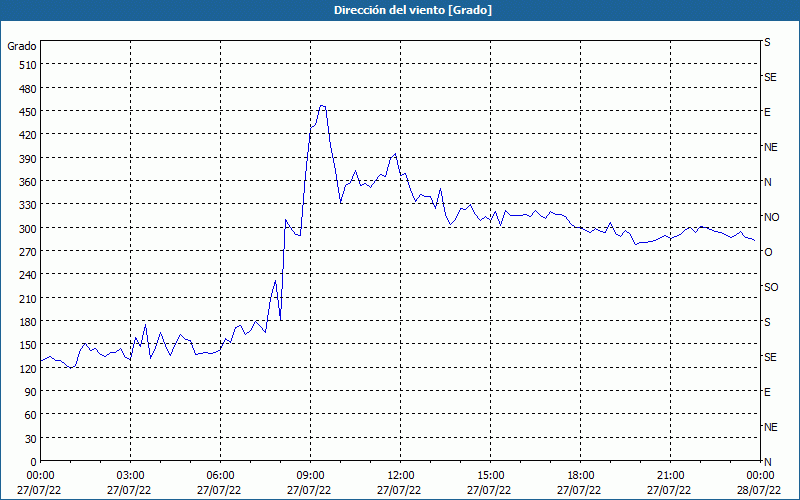Click the 150 degree axis label
Image resolution: width=800 pixels, height=500 pixels.
[x=29, y=345]
